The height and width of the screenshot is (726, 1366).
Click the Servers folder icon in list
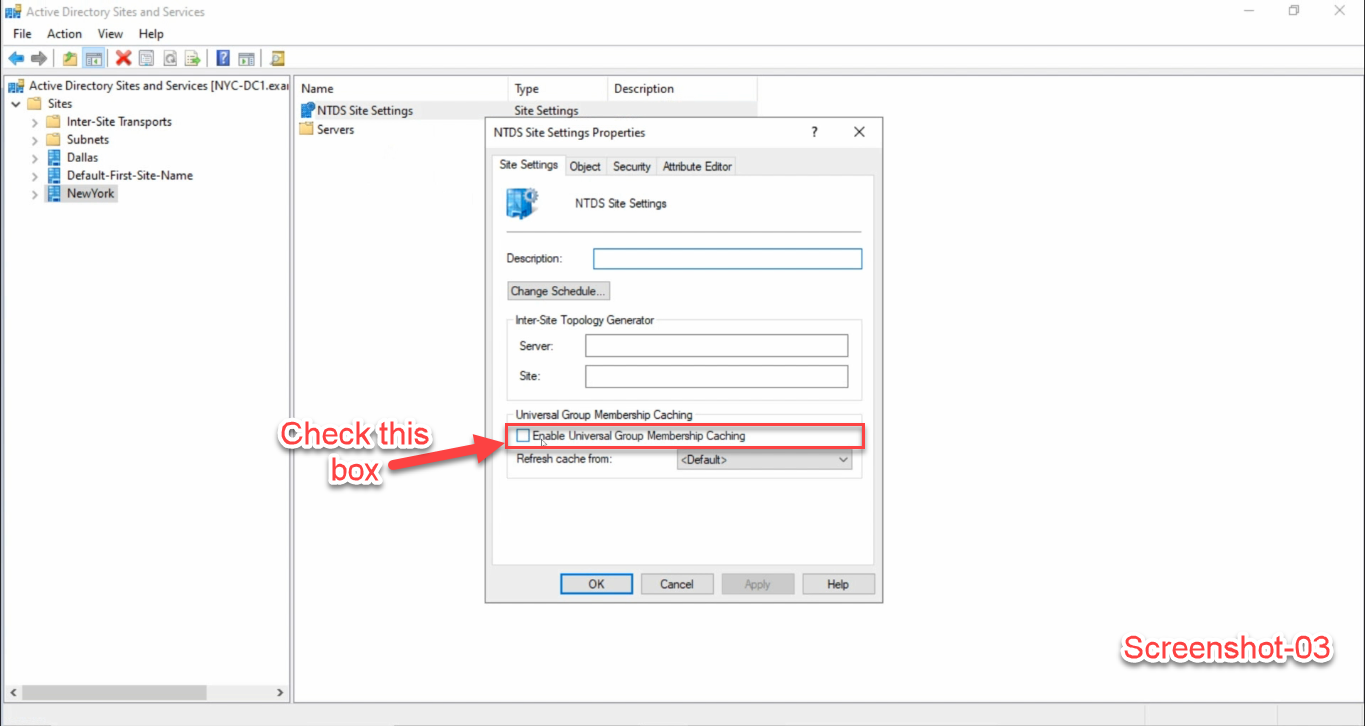point(307,129)
